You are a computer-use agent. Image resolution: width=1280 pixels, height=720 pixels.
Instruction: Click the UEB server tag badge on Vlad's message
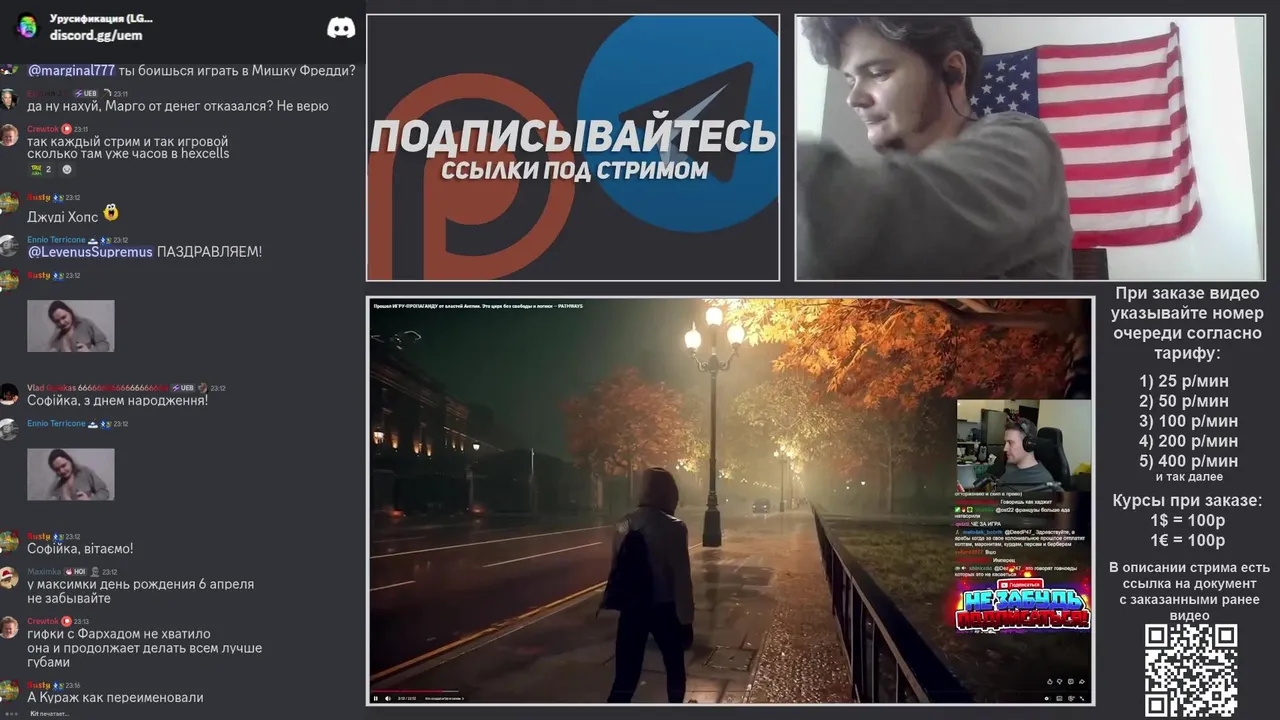[182, 388]
